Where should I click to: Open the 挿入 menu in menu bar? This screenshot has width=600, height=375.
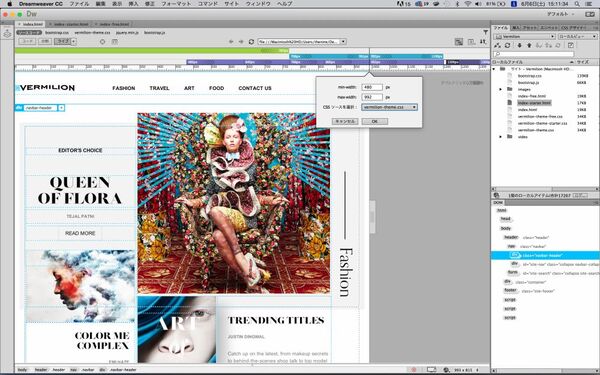[x=133, y=4]
